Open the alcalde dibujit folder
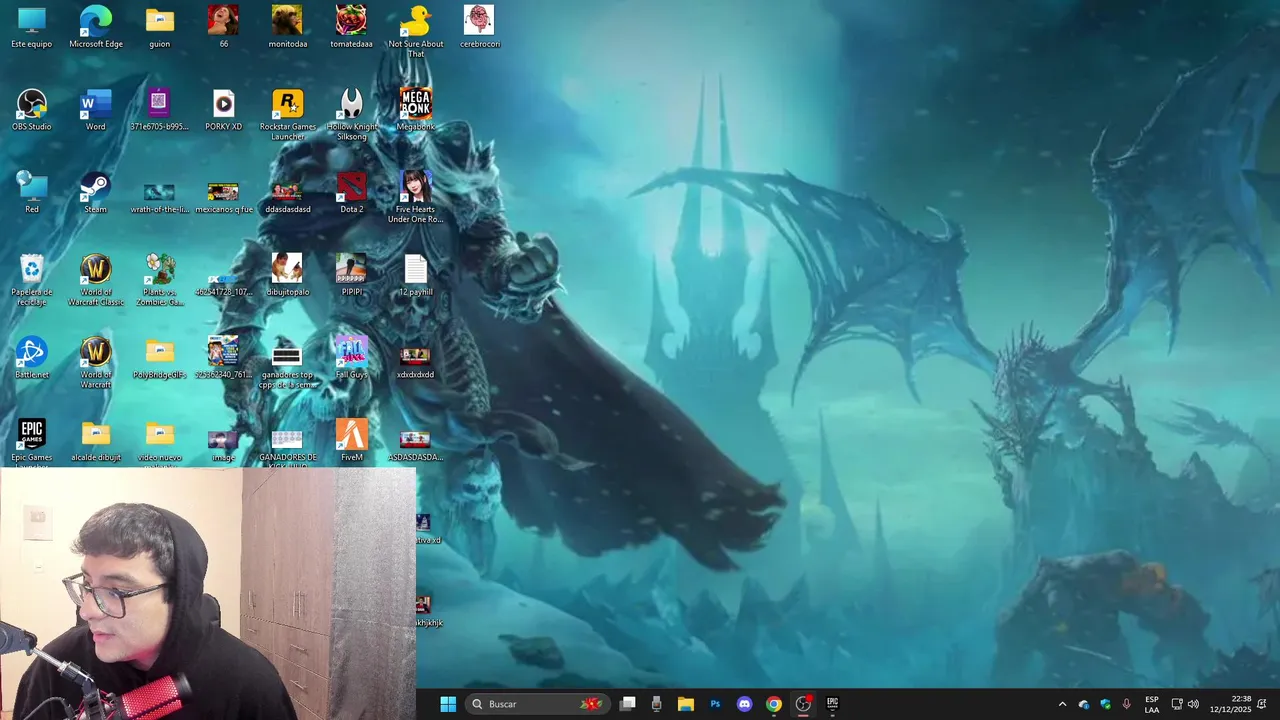 (x=96, y=441)
